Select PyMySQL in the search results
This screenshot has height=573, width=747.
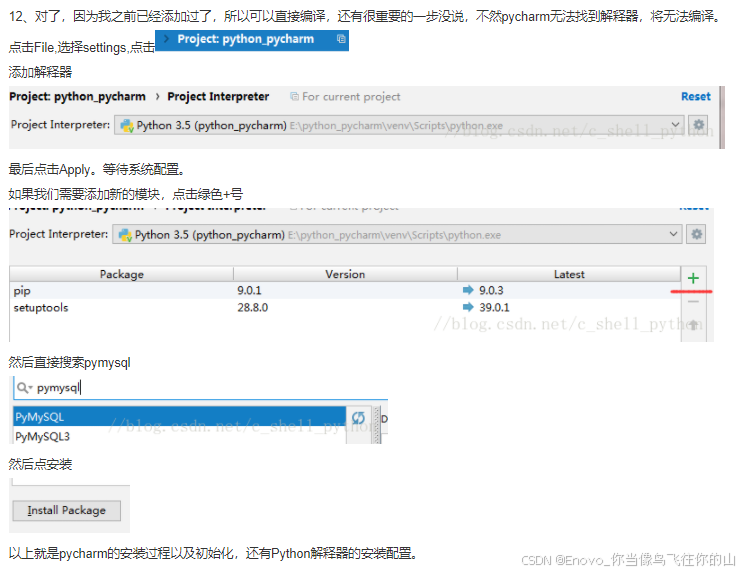(x=179, y=417)
